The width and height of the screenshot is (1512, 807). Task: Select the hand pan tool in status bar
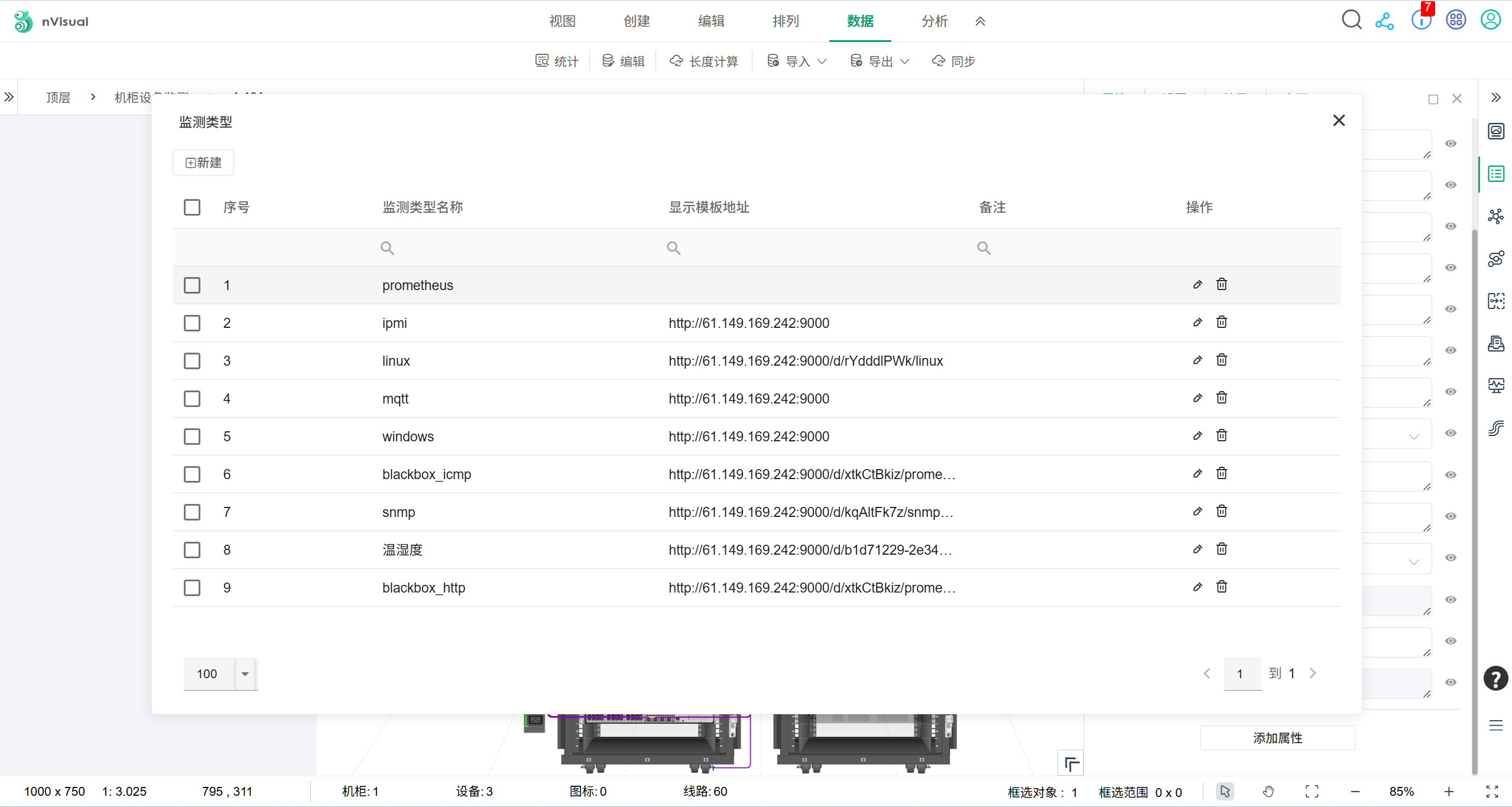point(1268,792)
